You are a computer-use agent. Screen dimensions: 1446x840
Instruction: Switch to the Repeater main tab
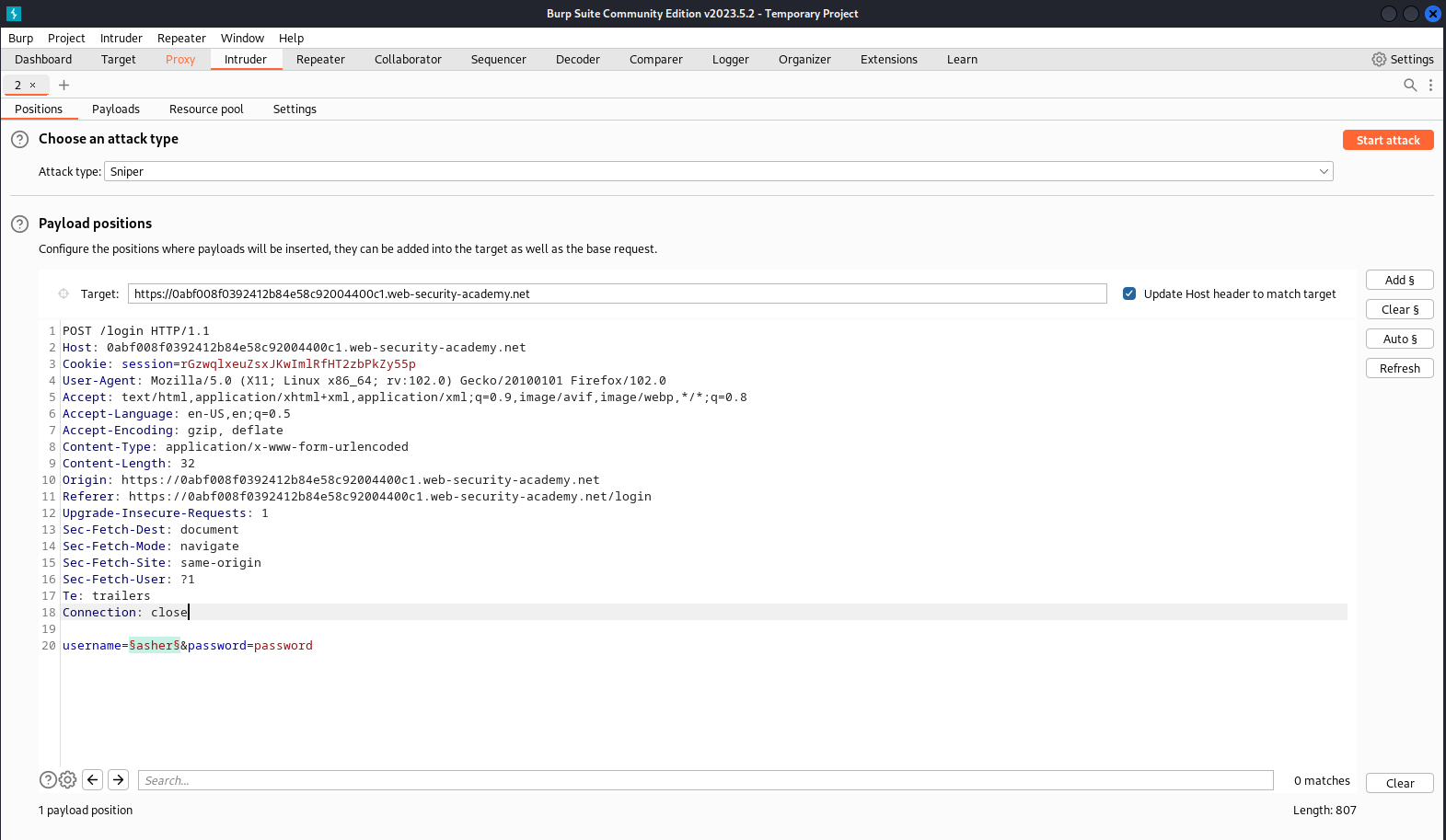(320, 59)
